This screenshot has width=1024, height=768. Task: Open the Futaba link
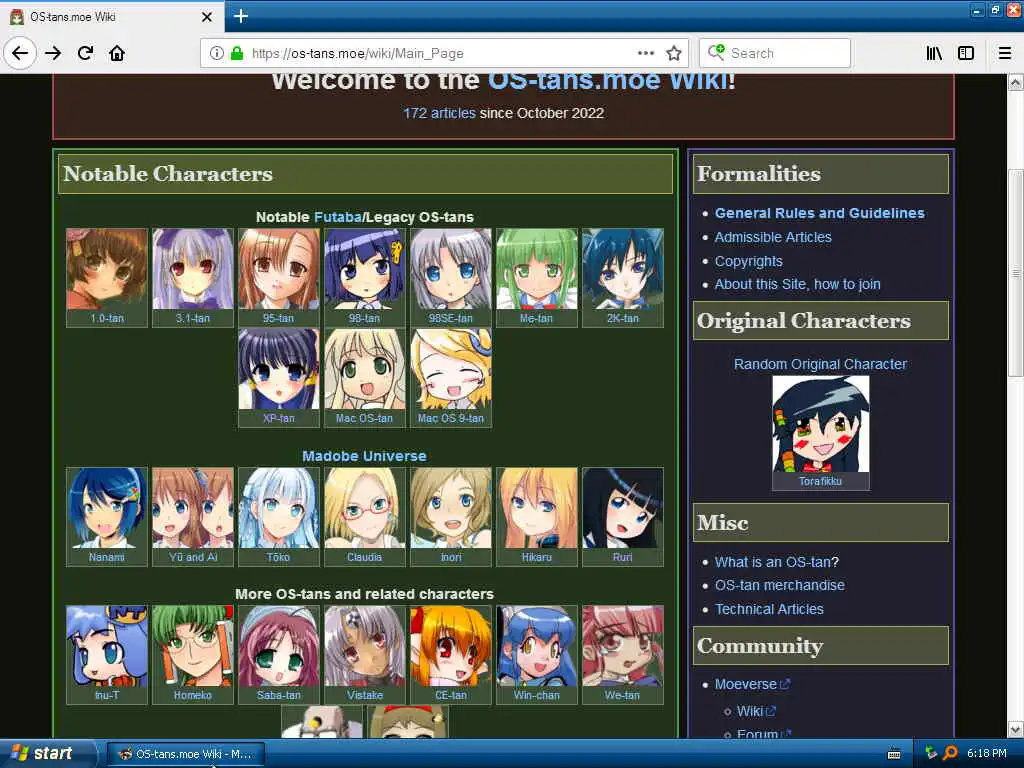338,217
